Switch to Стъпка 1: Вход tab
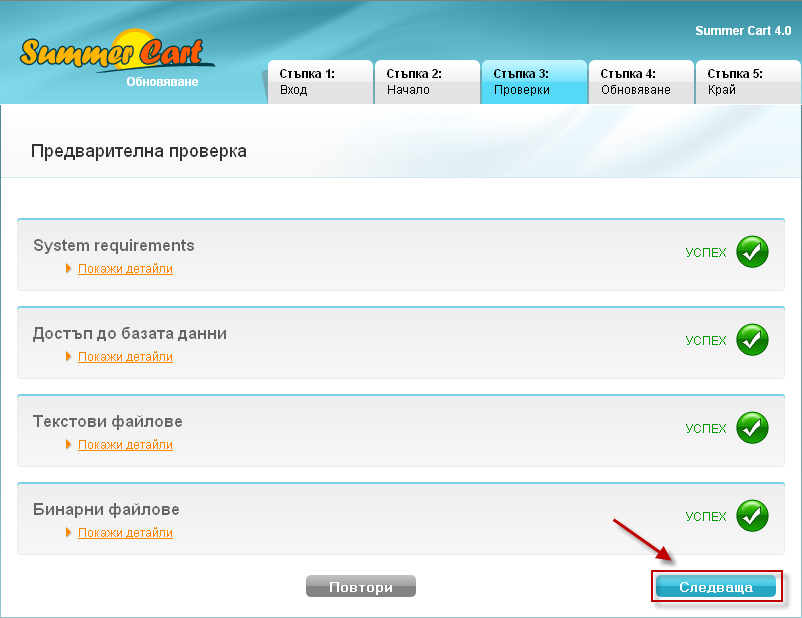The width and height of the screenshot is (802, 618). 320,82
